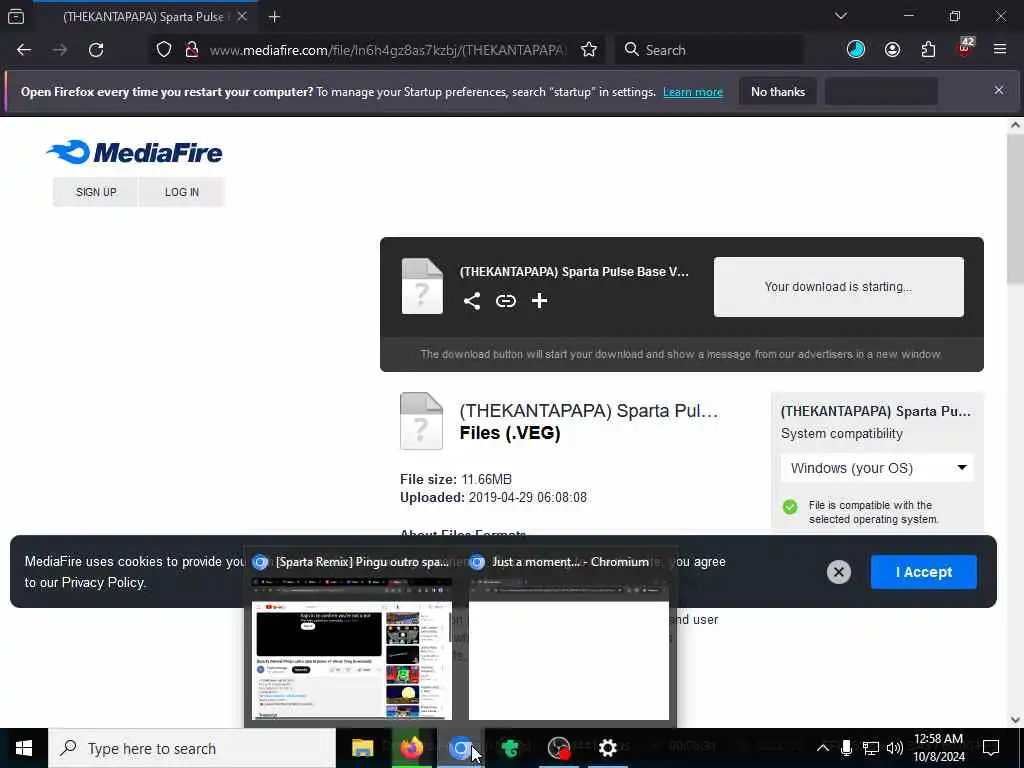Switch to the Just a moment Chromium preview
The width and height of the screenshot is (1024, 768).
coord(569,635)
